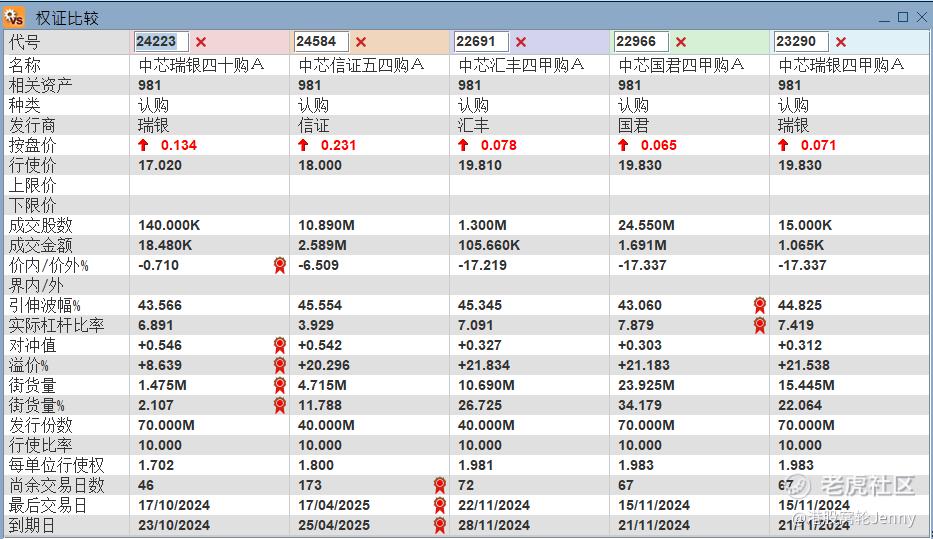The image size is (933, 539).
Task: Click the code input field containing 24223
Action: coord(161,42)
